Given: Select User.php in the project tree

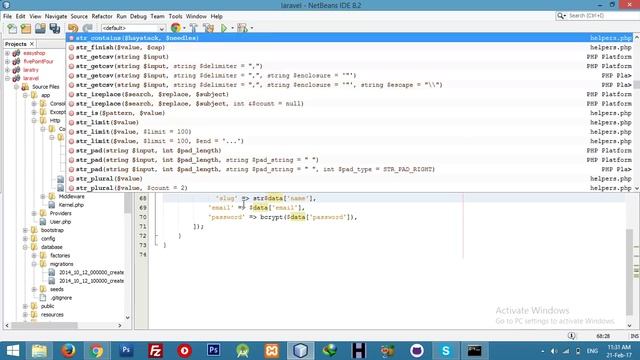Looking at the screenshot, I should [x=60, y=222].
